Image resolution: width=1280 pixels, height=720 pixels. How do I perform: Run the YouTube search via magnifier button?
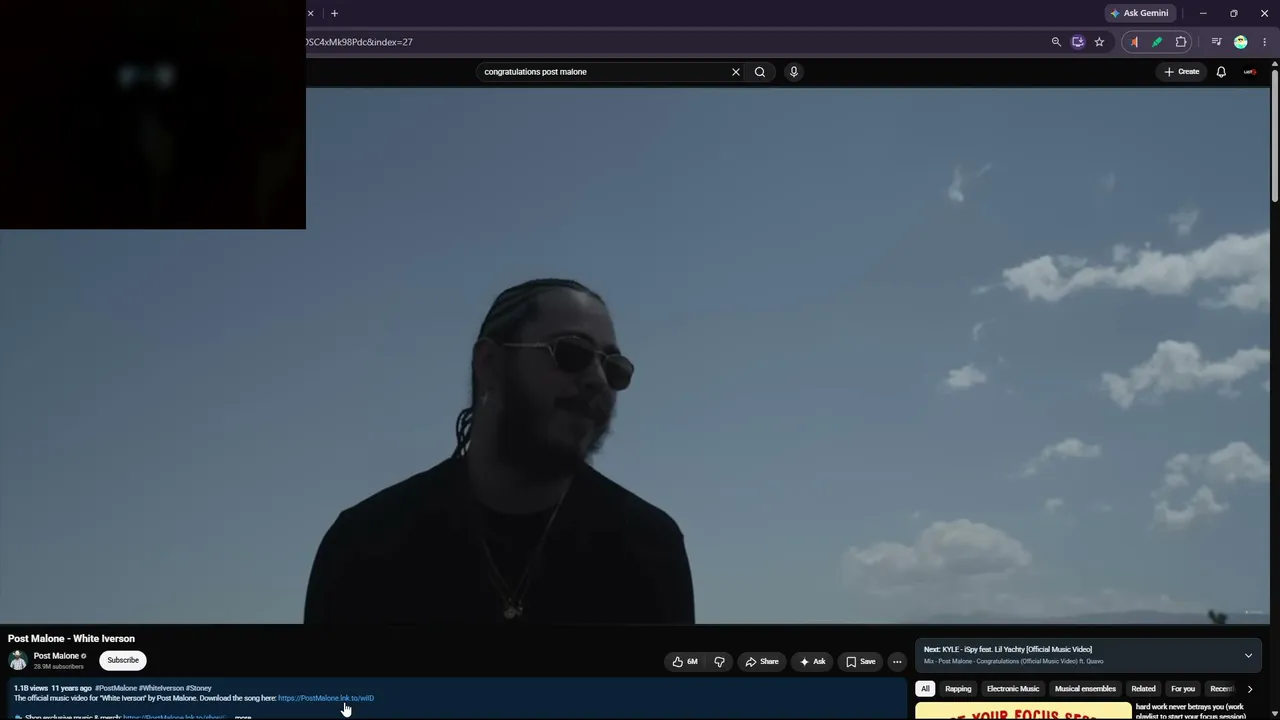(x=760, y=72)
